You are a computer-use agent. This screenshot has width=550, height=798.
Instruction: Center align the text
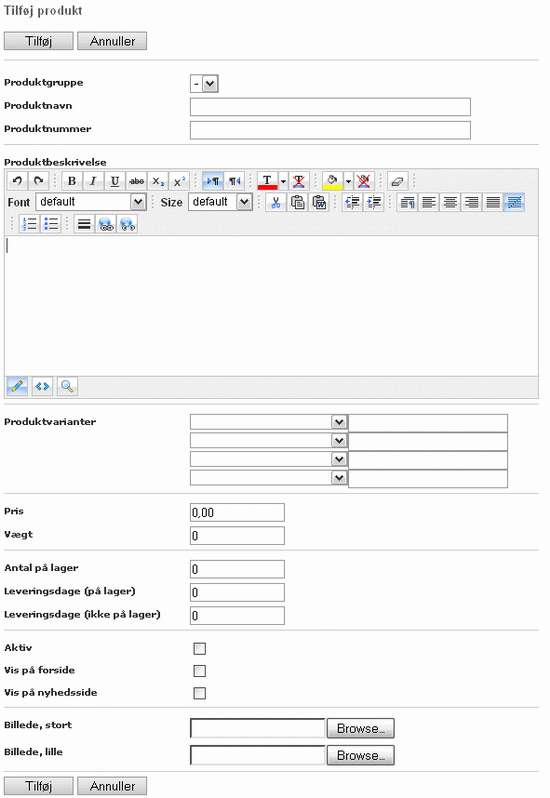pyautogui.click(x=450, y=202)
